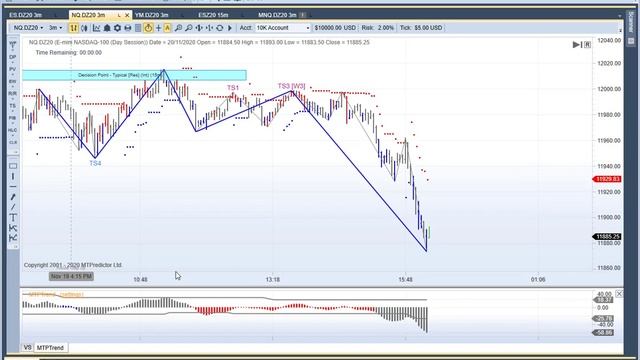
Task: Select the PV tool in left sidebar
Action: 13,70
